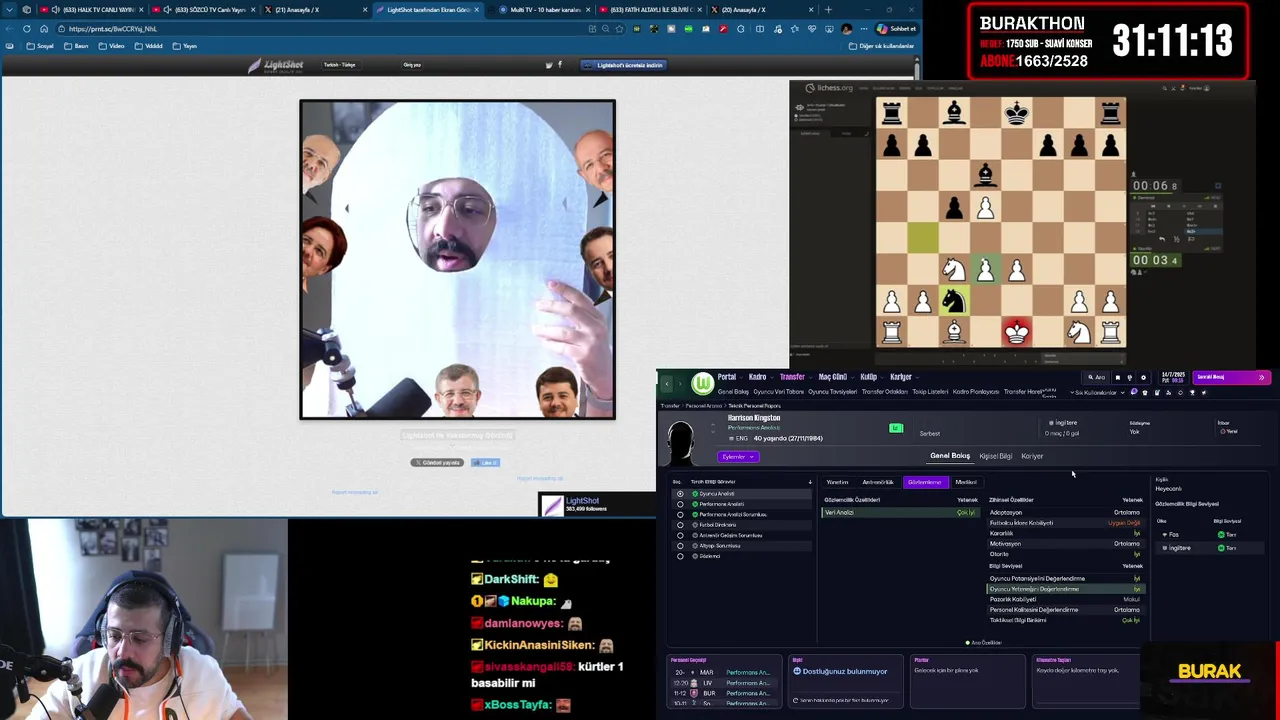Open a new browser tab with the plus icon
This screenshot has height=720, width=1280.
828,10
